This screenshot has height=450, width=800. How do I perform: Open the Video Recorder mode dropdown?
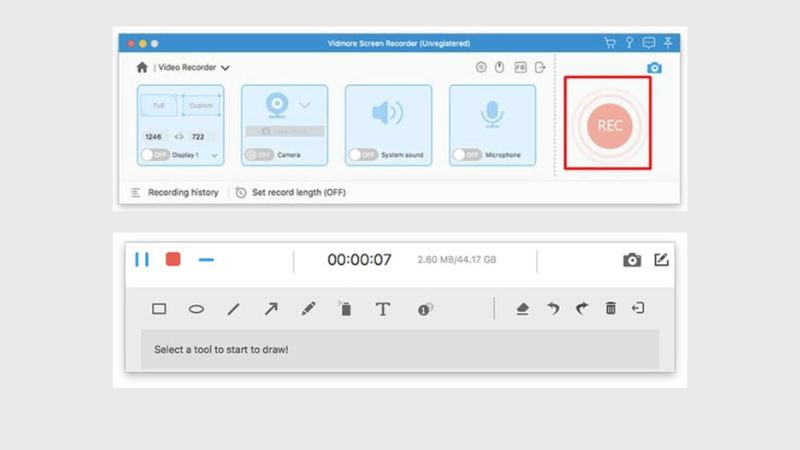pyautogui.click(x=225, y=68)
